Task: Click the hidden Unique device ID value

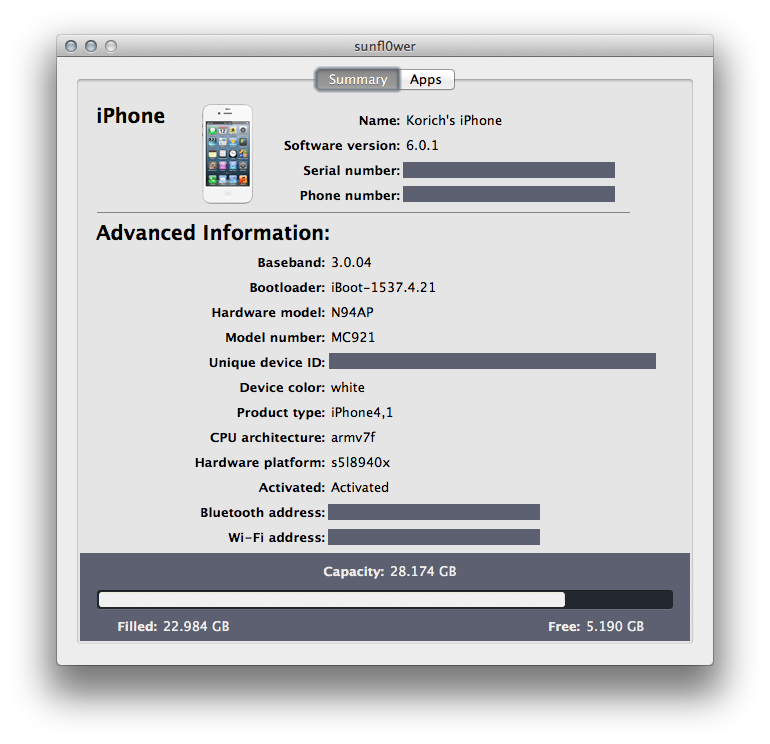Action: pyautogui.click(x=492, y=361)
